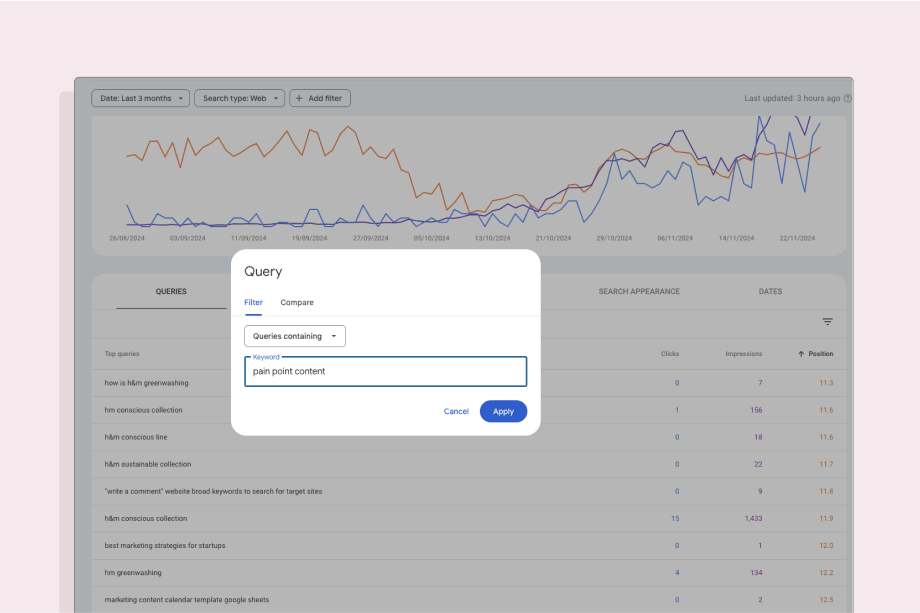
Task: Click the Apply button
Action: (x=503, y=411)
